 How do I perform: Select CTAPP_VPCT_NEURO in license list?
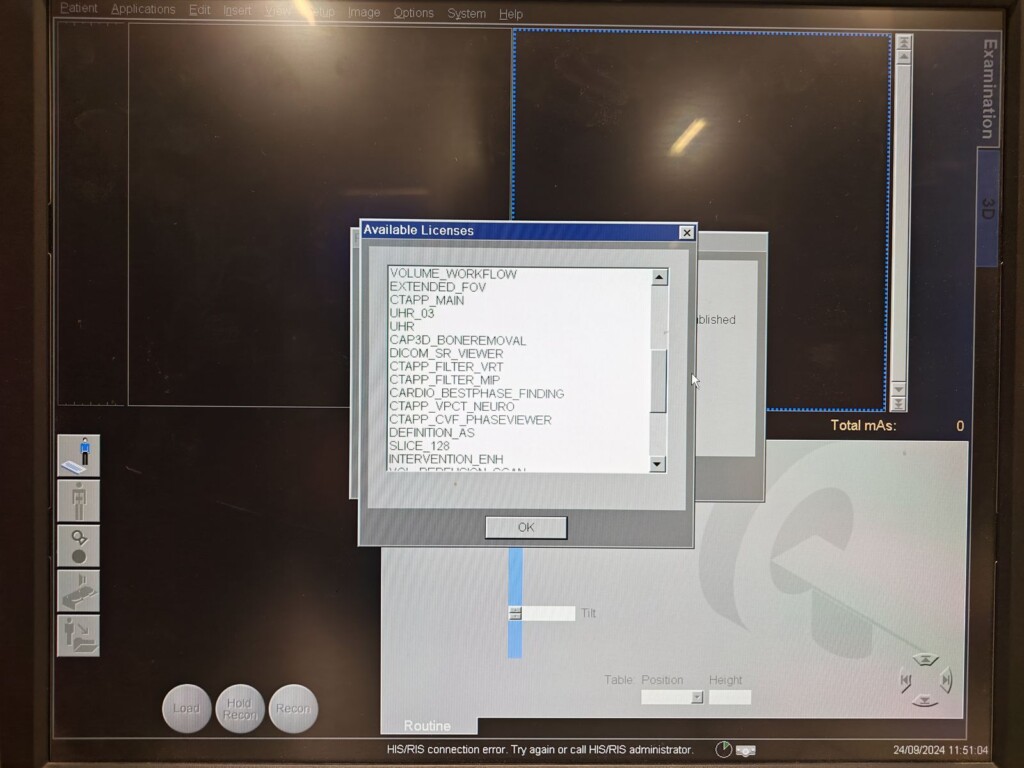[452, 407]
